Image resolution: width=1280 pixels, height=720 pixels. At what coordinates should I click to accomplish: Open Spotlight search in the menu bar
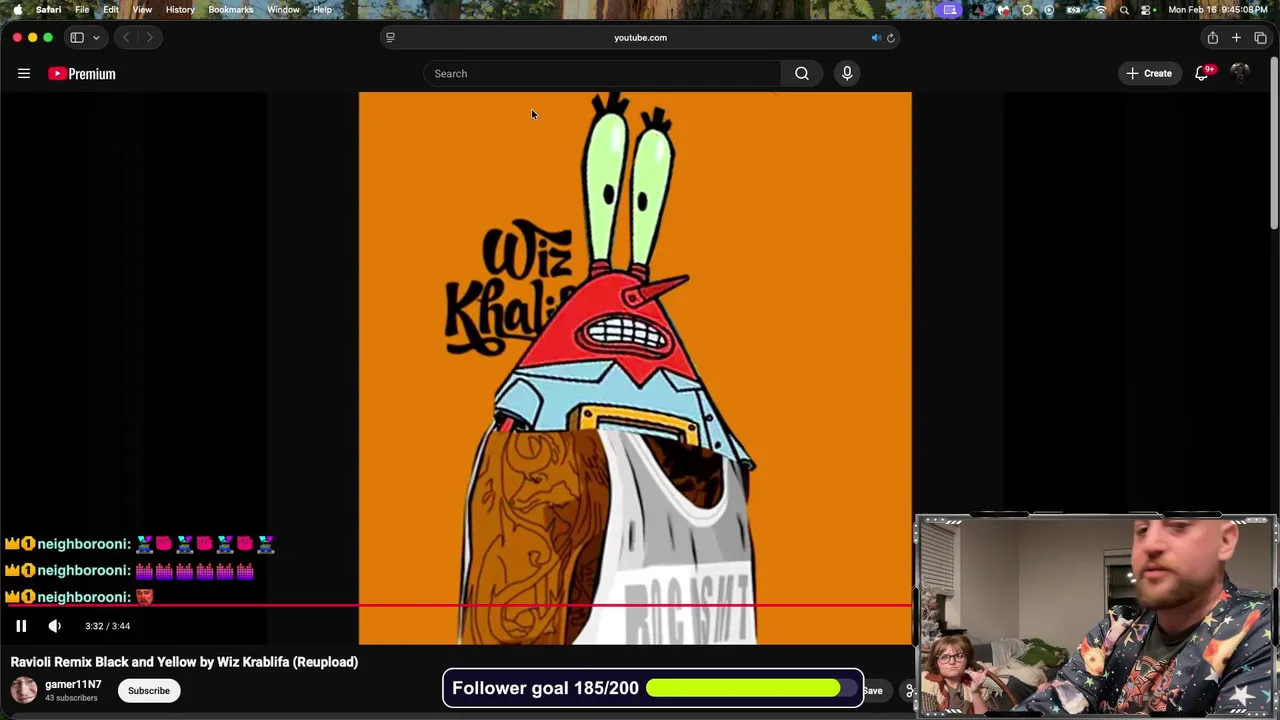(x=1124, y=10)
